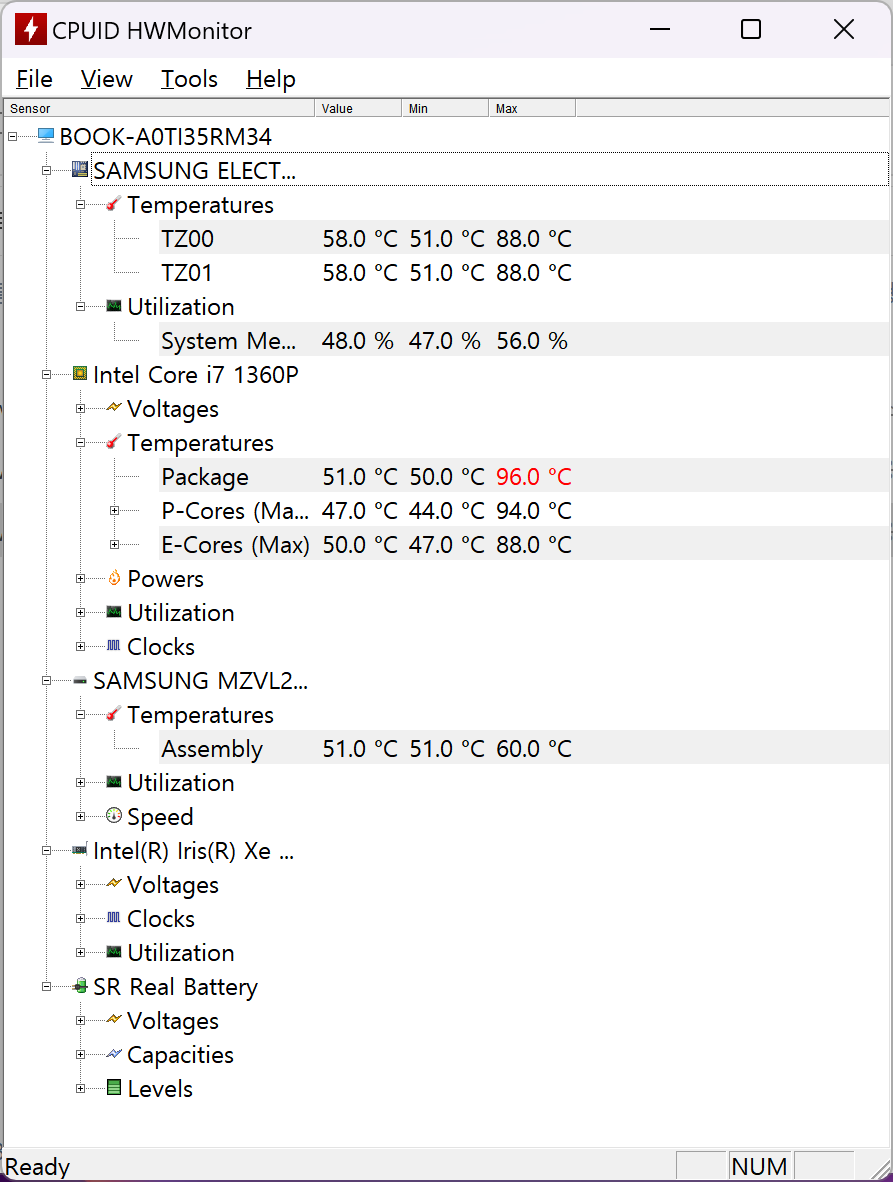Expand the E-Cores (Max) temperature row

[115, 544]
